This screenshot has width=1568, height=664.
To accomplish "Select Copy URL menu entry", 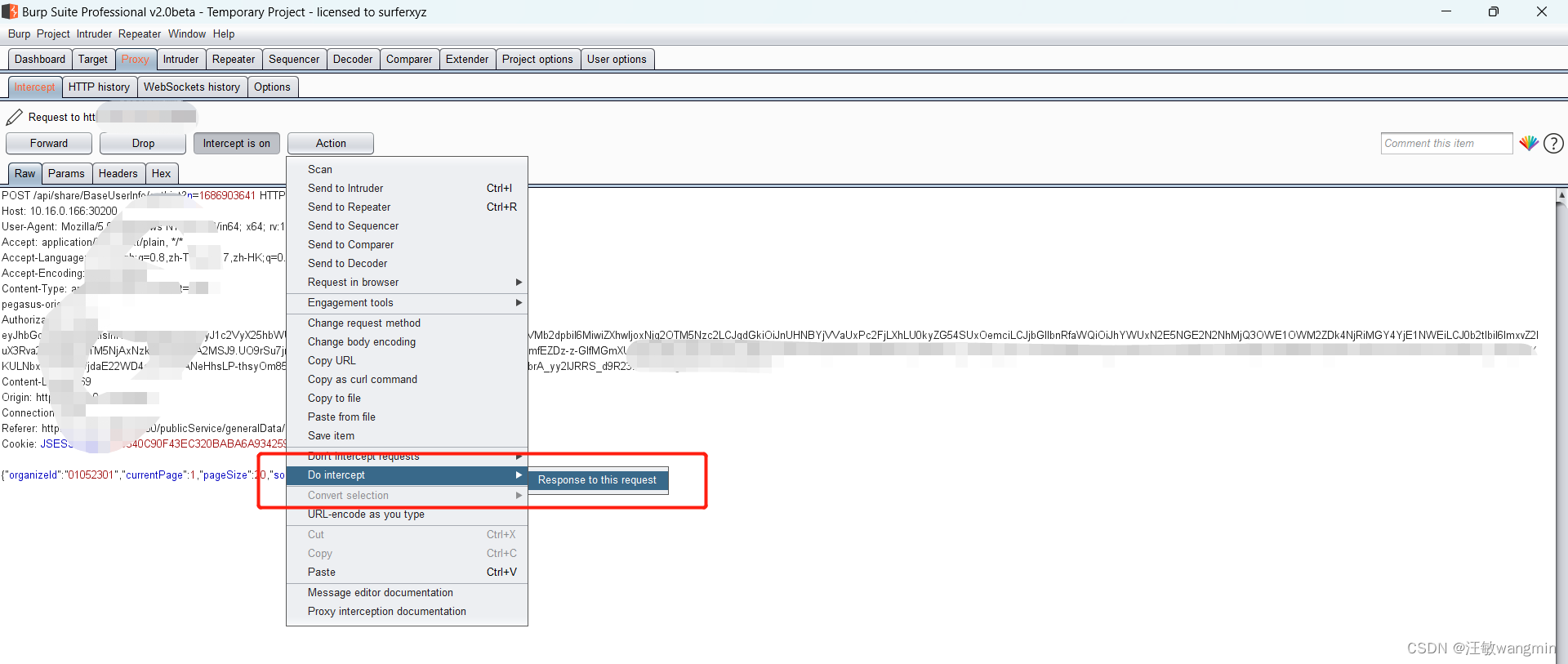I will coord(407,360).
